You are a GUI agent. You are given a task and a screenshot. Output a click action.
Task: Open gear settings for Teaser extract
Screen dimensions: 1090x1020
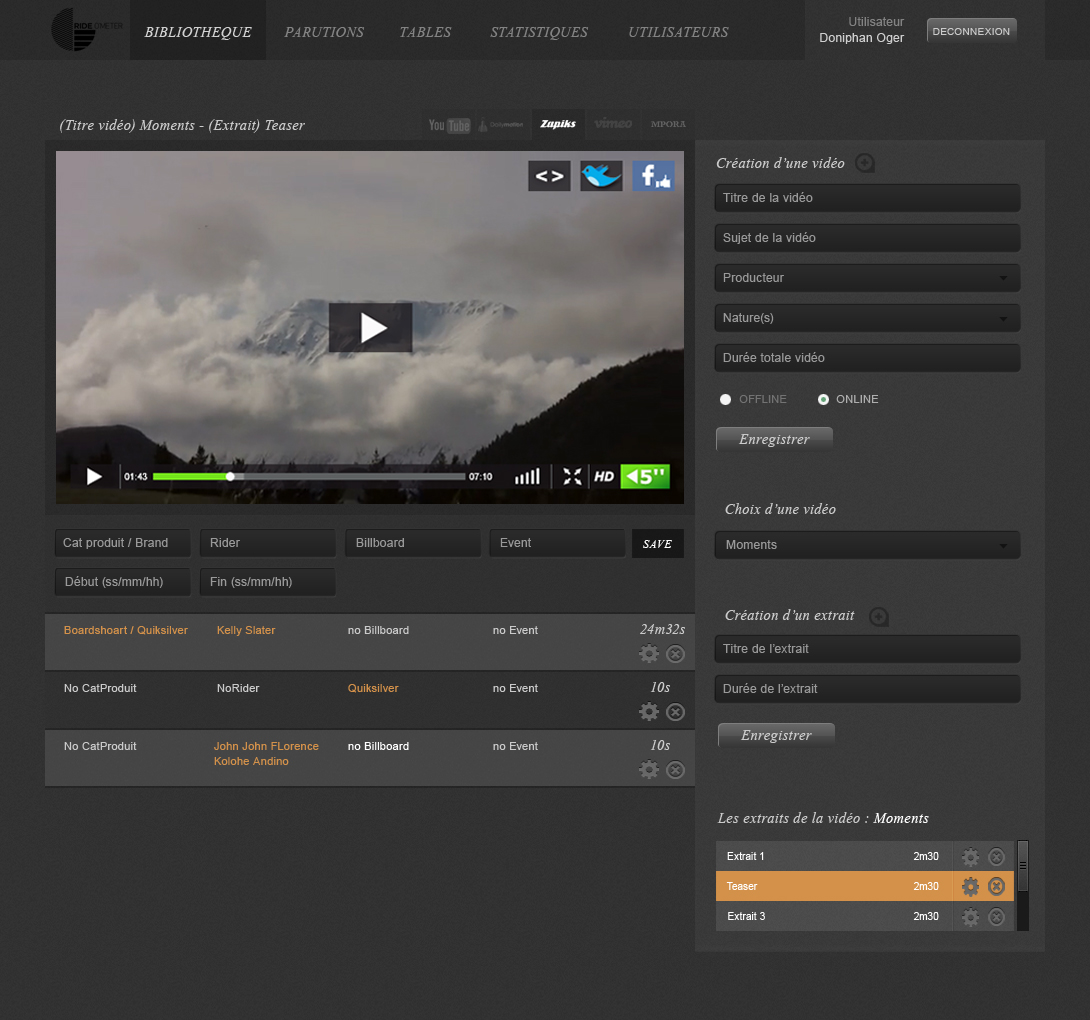[x=970, y=887]
